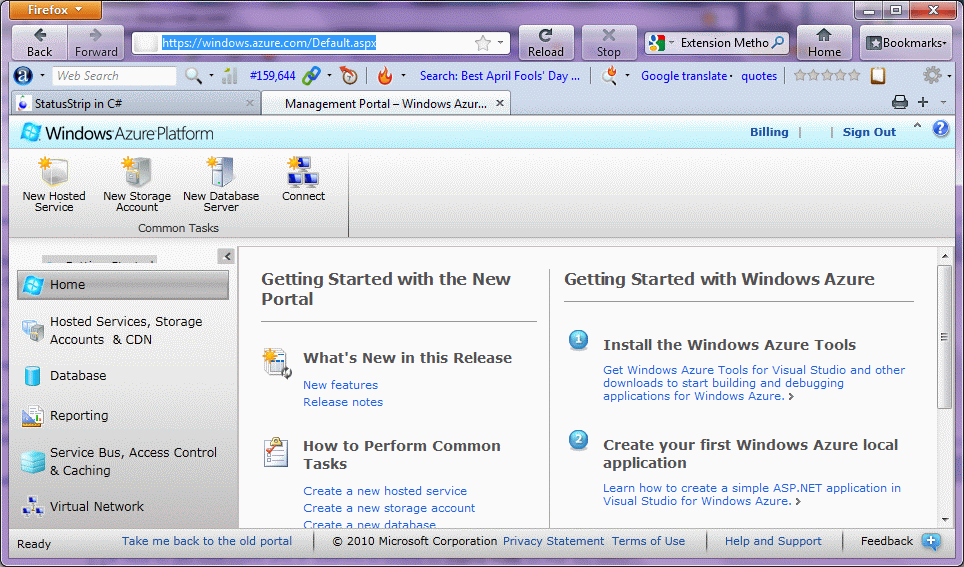Viewport: 964px width, 567px height.
Task: Click into the Web Search input field
Action: click(114, 76)
